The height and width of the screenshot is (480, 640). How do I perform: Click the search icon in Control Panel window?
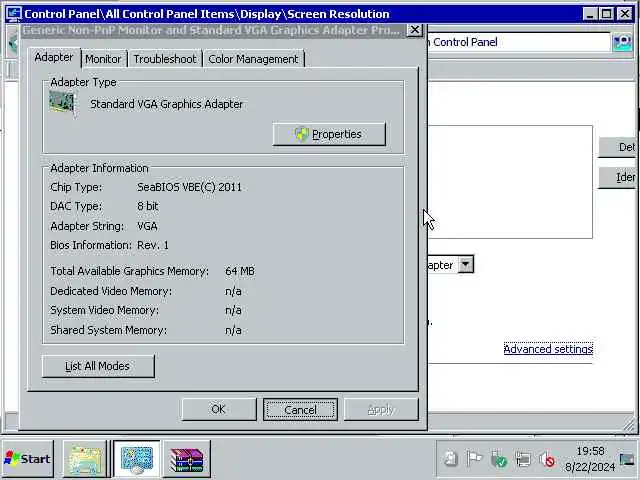622,42
